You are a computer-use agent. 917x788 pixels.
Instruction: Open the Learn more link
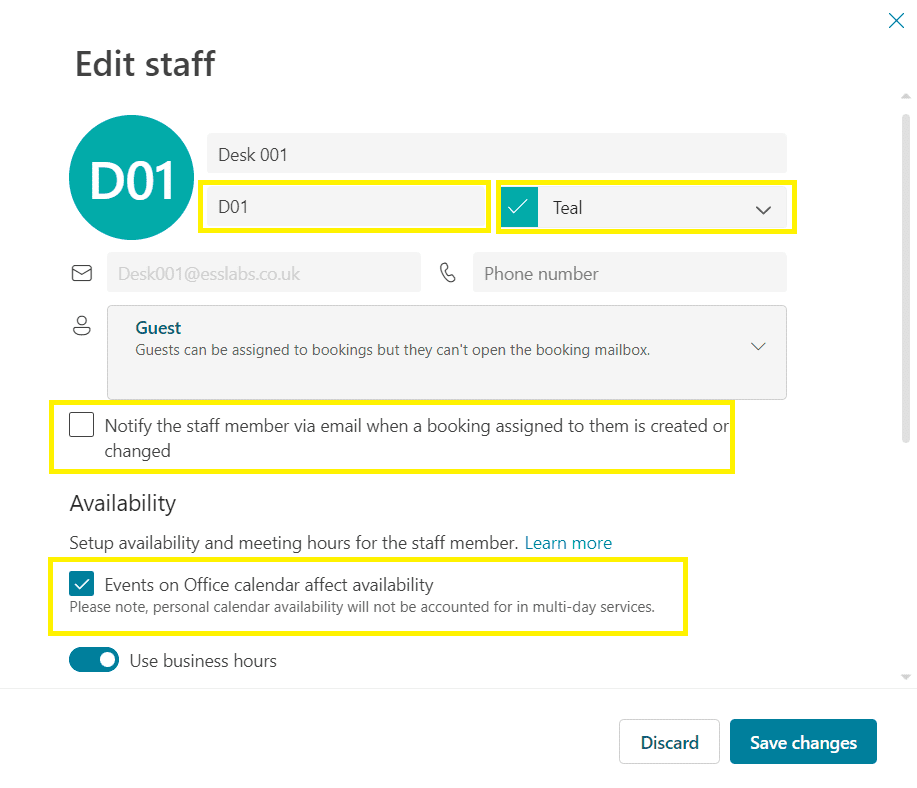point(567,543)
